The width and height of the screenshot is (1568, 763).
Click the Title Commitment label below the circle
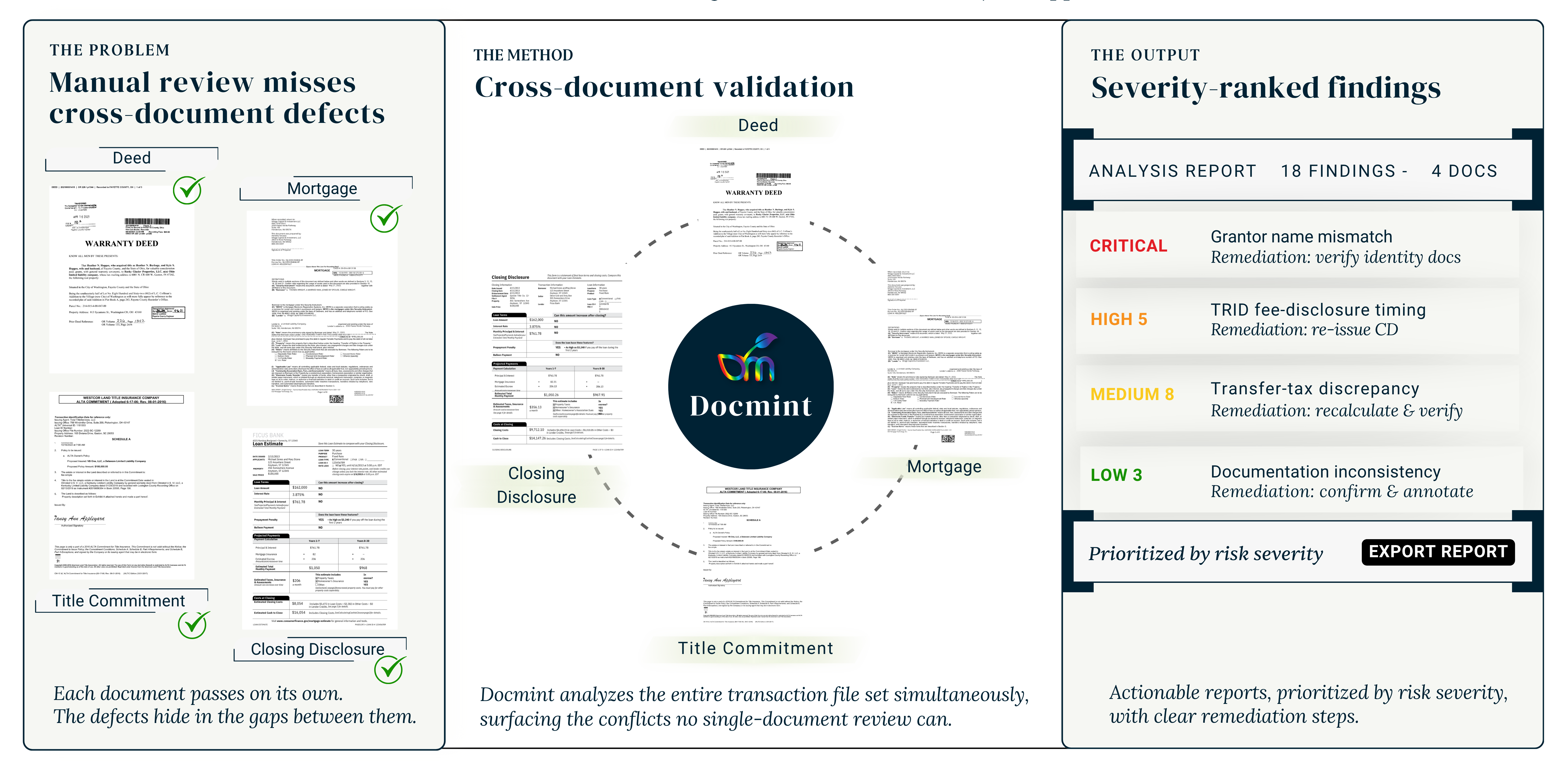coord(756,648)
